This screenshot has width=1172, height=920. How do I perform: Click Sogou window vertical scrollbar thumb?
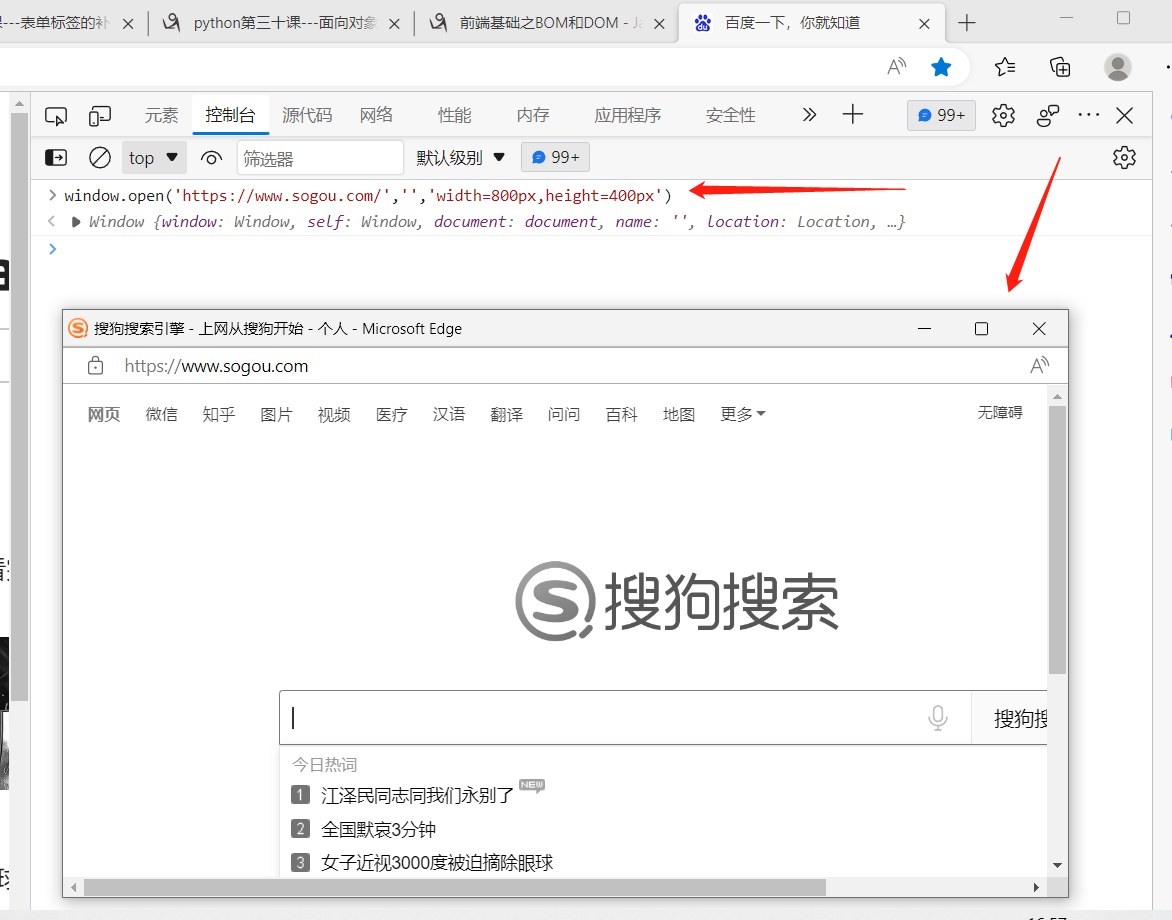pyautogui.click(x=1057, y=540)
